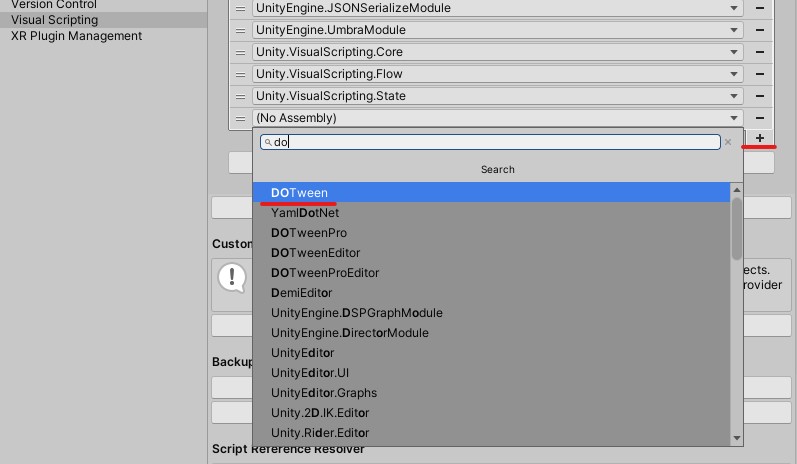797x464 pixels.
Task: Choose DOTweenPro assembly
Action: [492, 233]
